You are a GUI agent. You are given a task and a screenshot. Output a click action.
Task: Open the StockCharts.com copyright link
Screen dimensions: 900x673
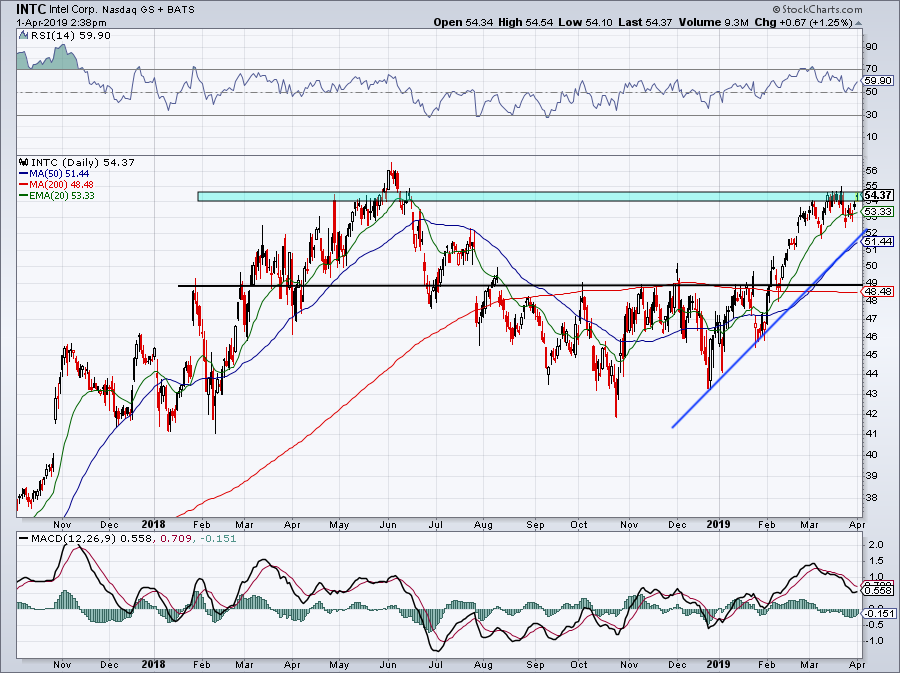pyautogui.click(x=817, y=9)
